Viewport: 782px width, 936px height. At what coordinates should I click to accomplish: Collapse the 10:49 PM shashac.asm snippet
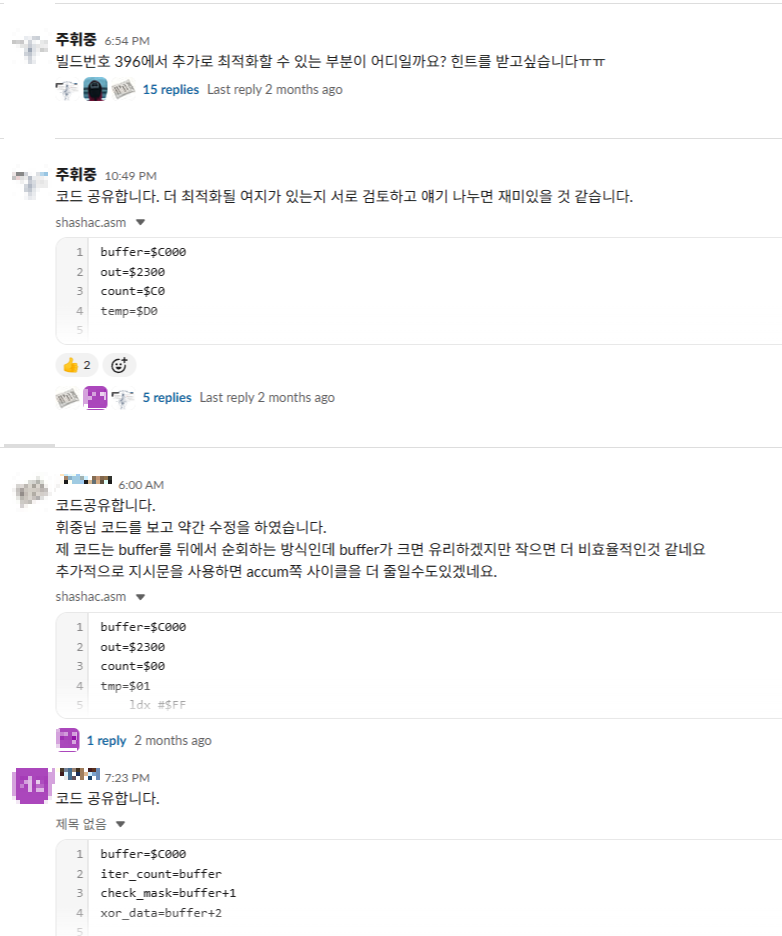(x=141, y=223)
